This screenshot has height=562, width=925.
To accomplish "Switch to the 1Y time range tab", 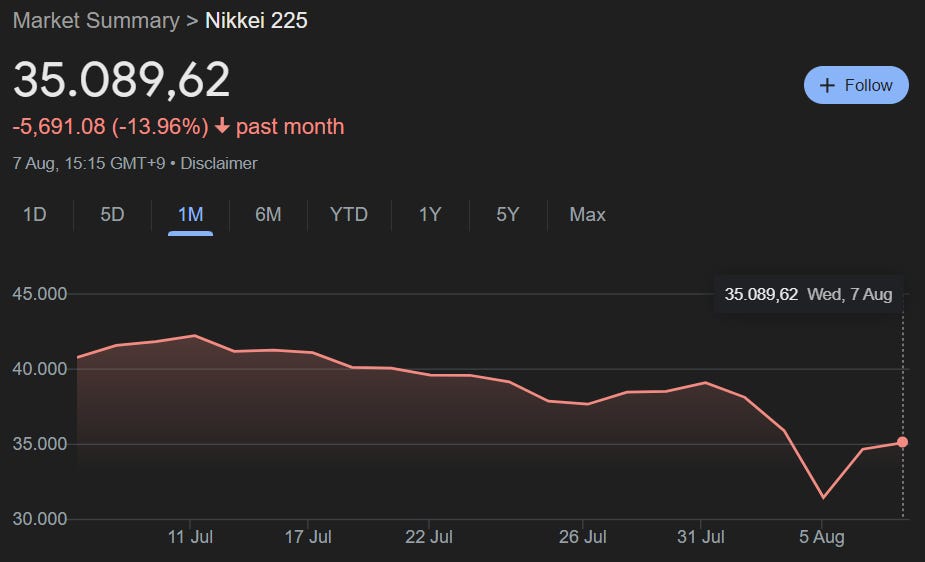I will (430, 214).
